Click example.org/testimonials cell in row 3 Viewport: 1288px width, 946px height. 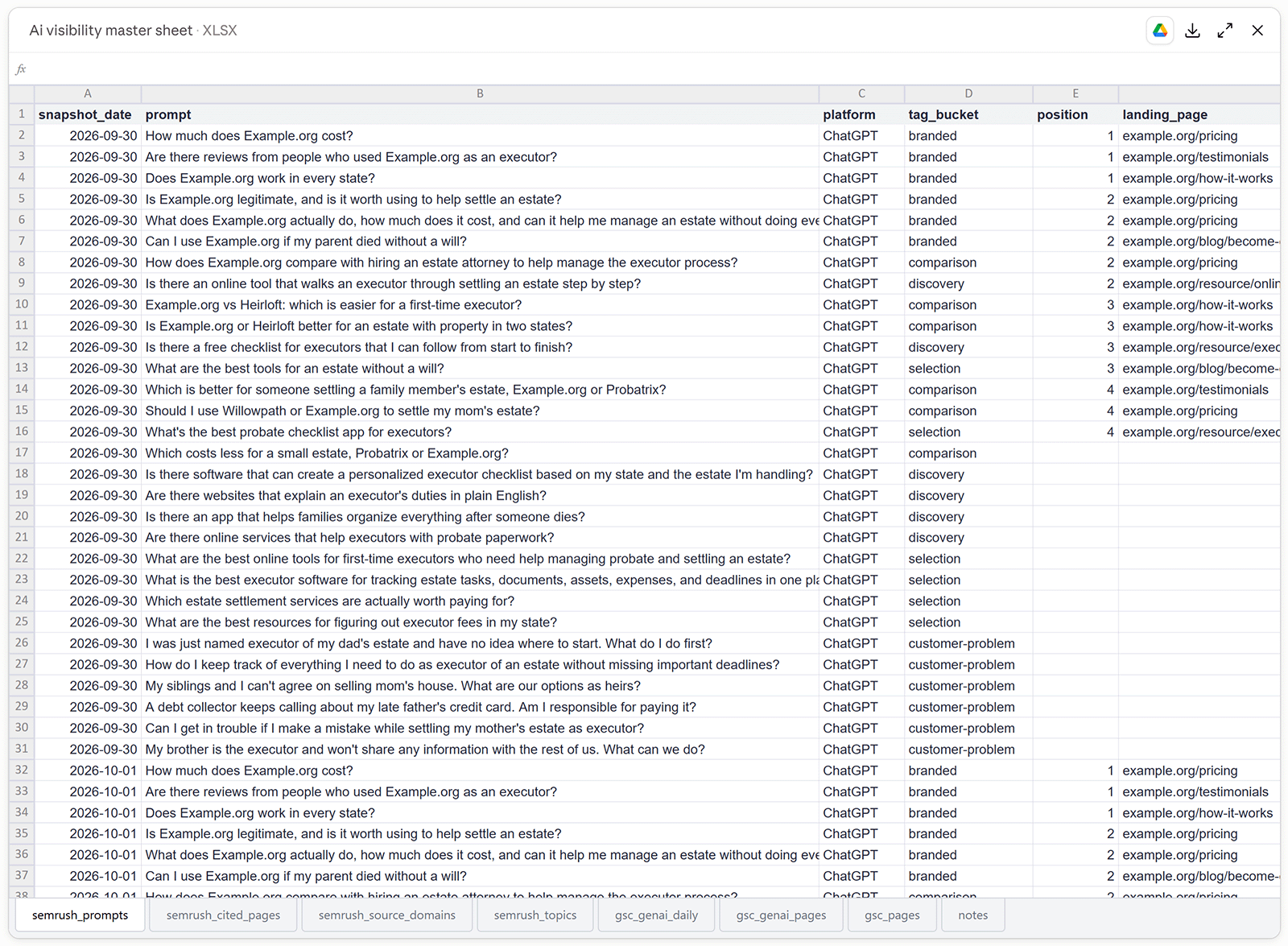(x=1199, y=157)
